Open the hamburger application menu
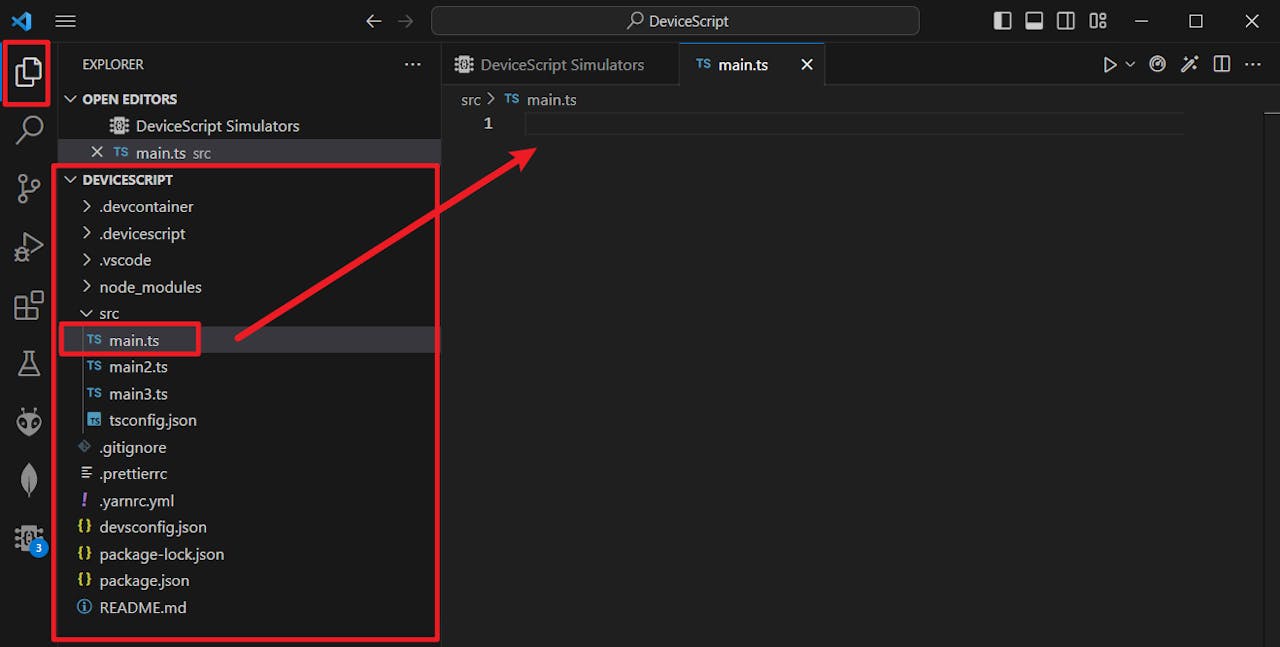Viewport: 1280px width, 647px height. [x=65, y=21]
